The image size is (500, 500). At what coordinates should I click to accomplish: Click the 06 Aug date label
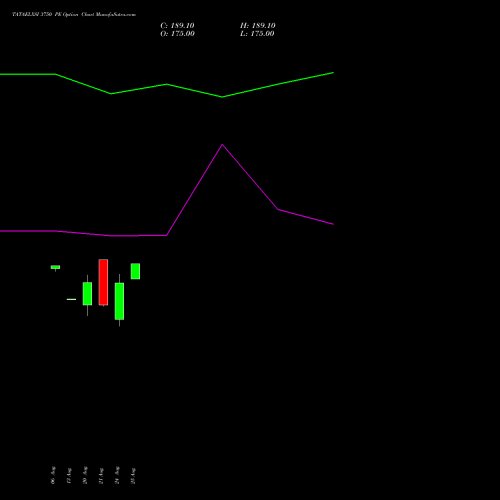pos(53,475)
